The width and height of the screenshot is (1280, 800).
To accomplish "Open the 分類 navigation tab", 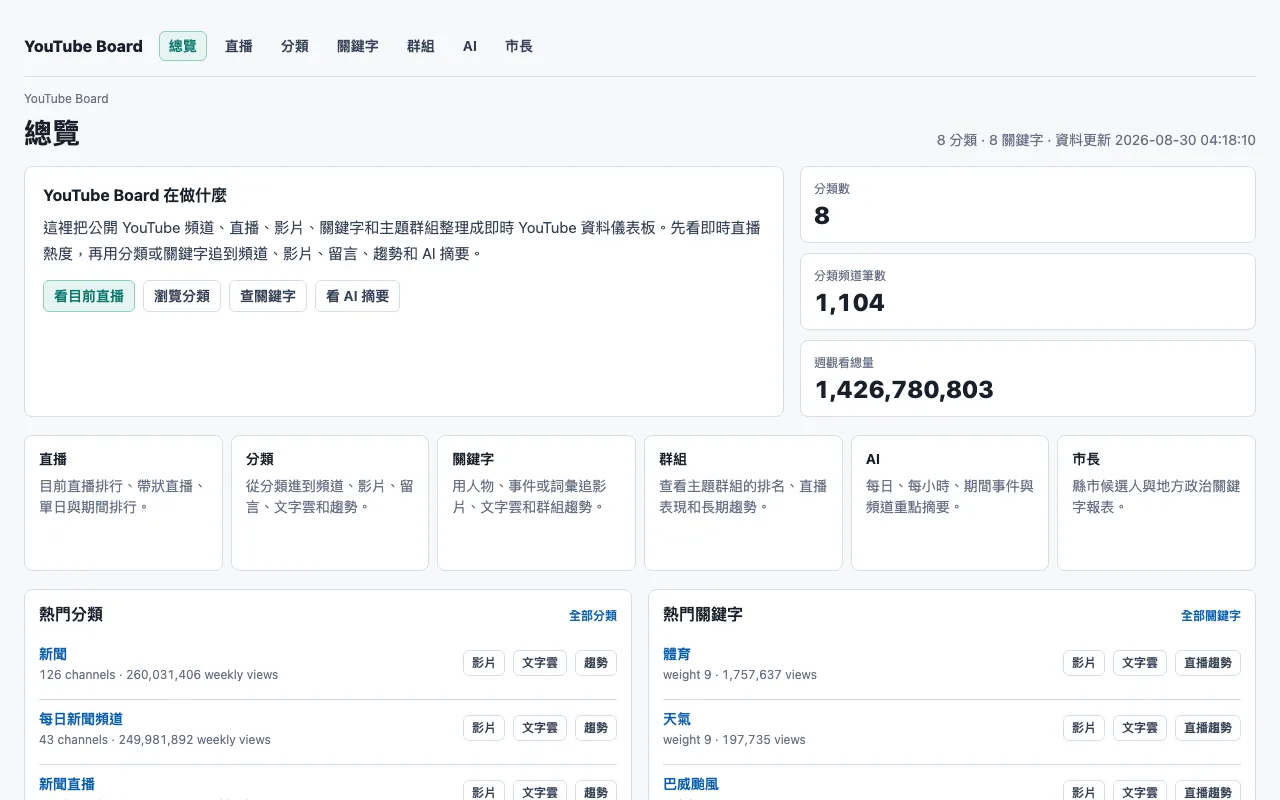I will pos(295,46).
